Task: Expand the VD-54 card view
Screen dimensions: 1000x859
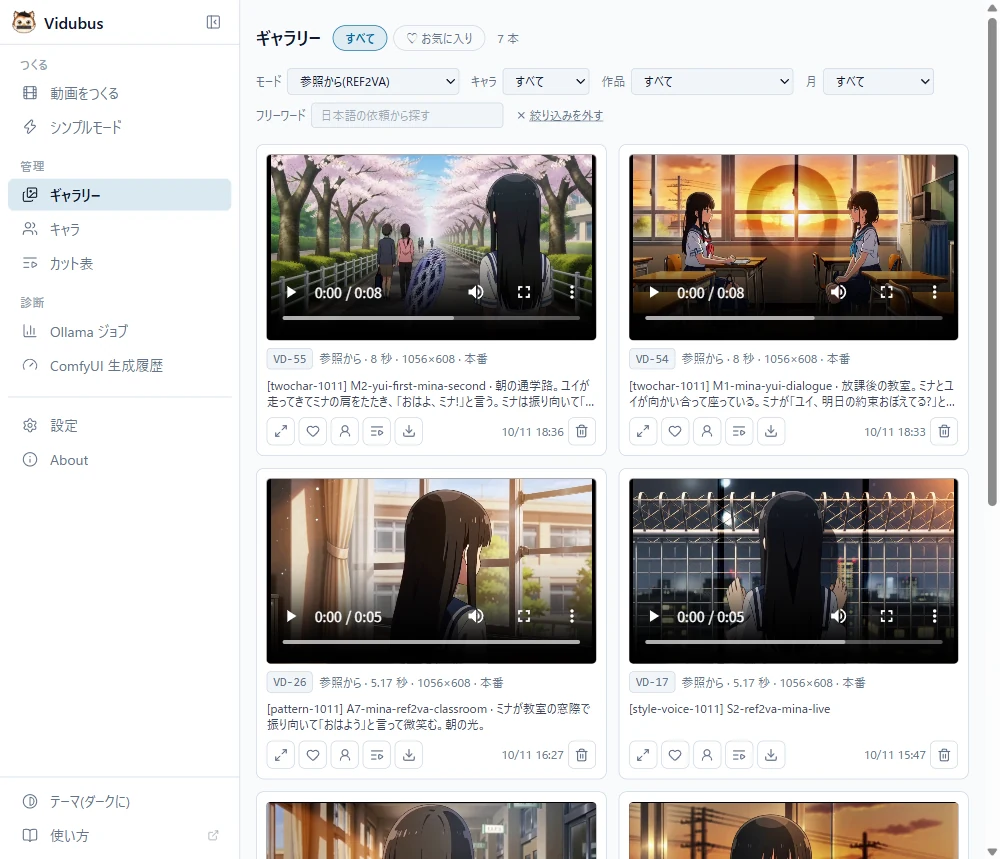Action: pyautogui.click(x=643, y=431)
